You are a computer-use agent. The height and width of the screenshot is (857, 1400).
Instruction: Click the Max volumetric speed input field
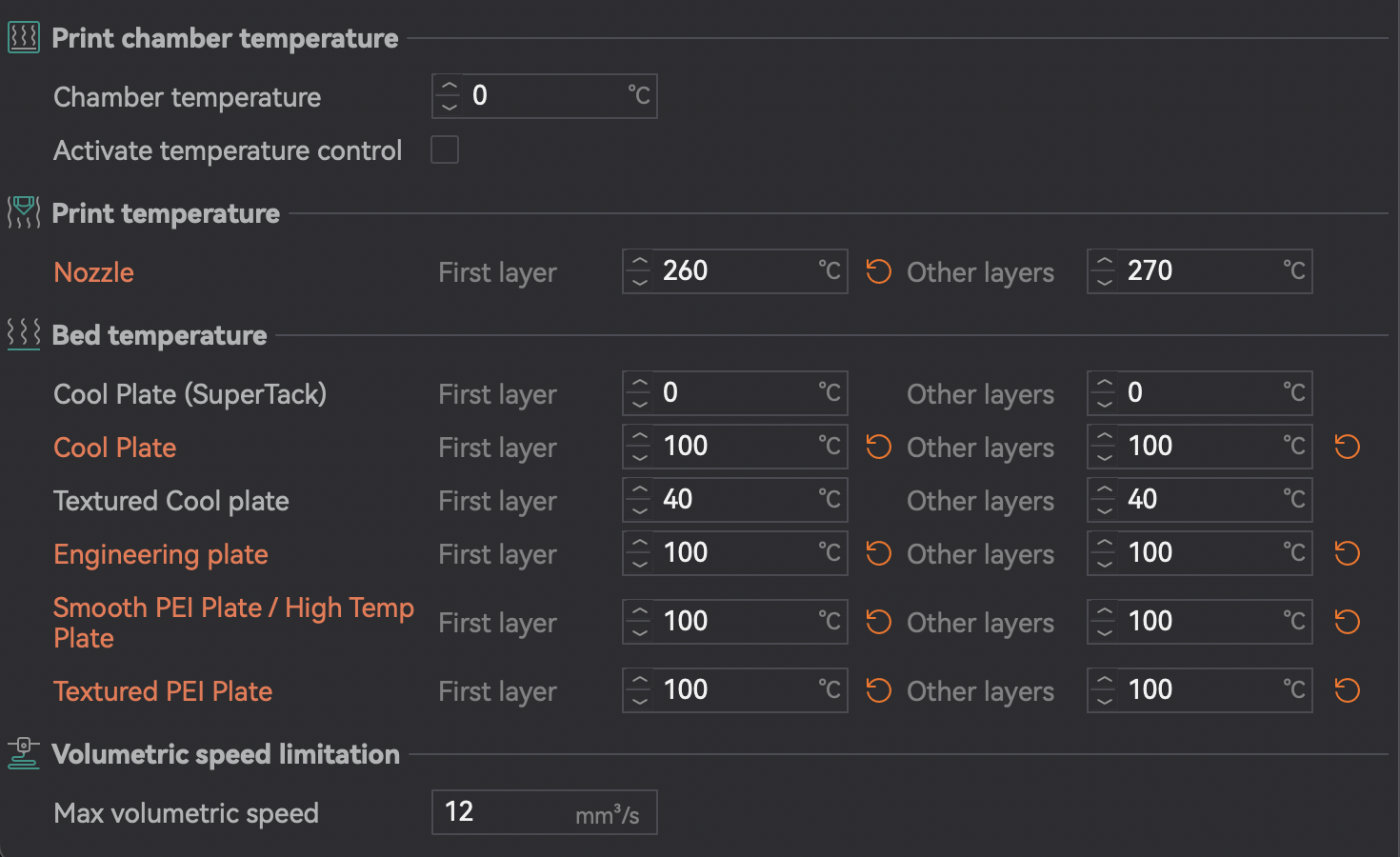(505, 812)
